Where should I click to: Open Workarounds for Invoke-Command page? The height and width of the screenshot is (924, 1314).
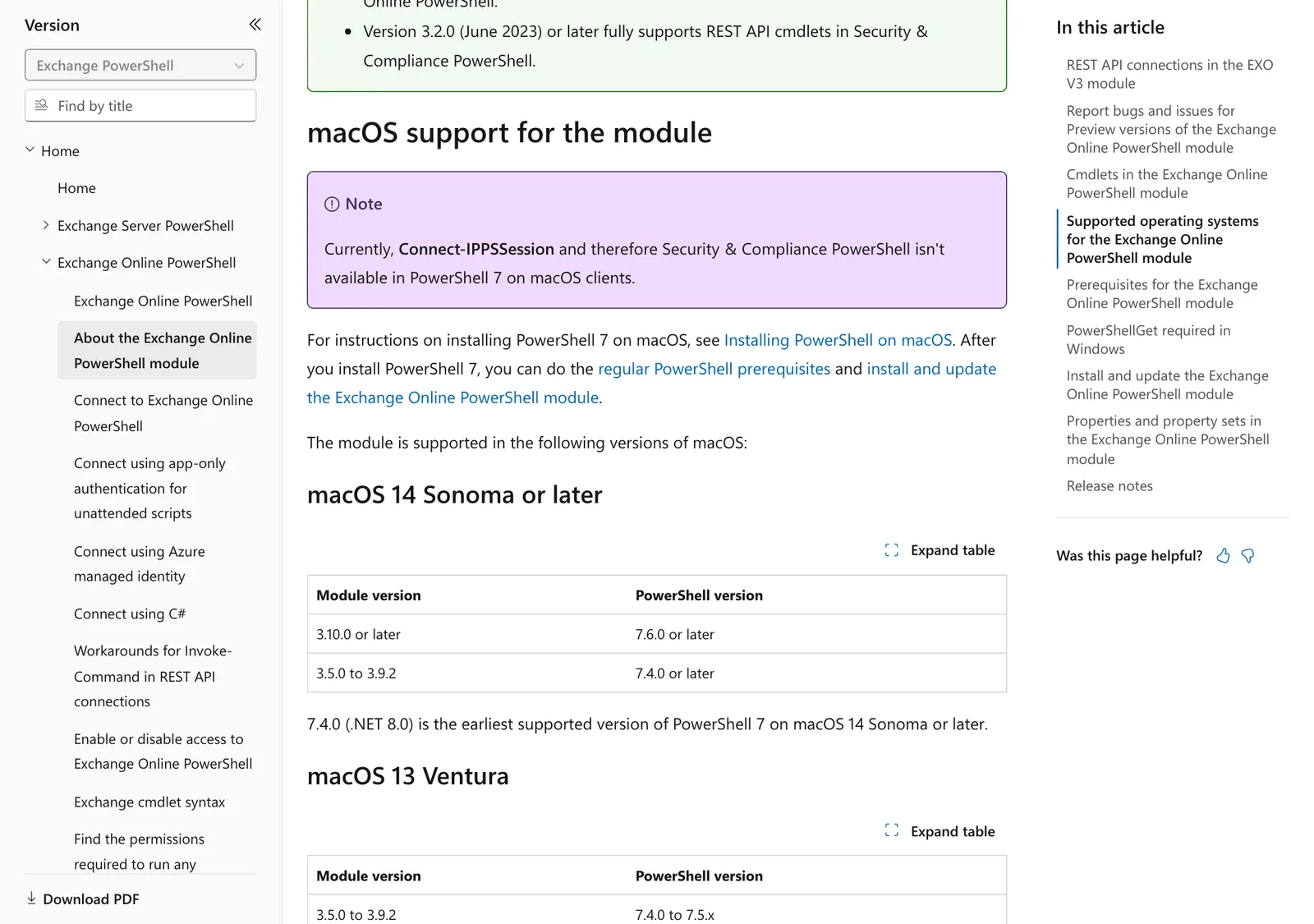pos(153,676)
